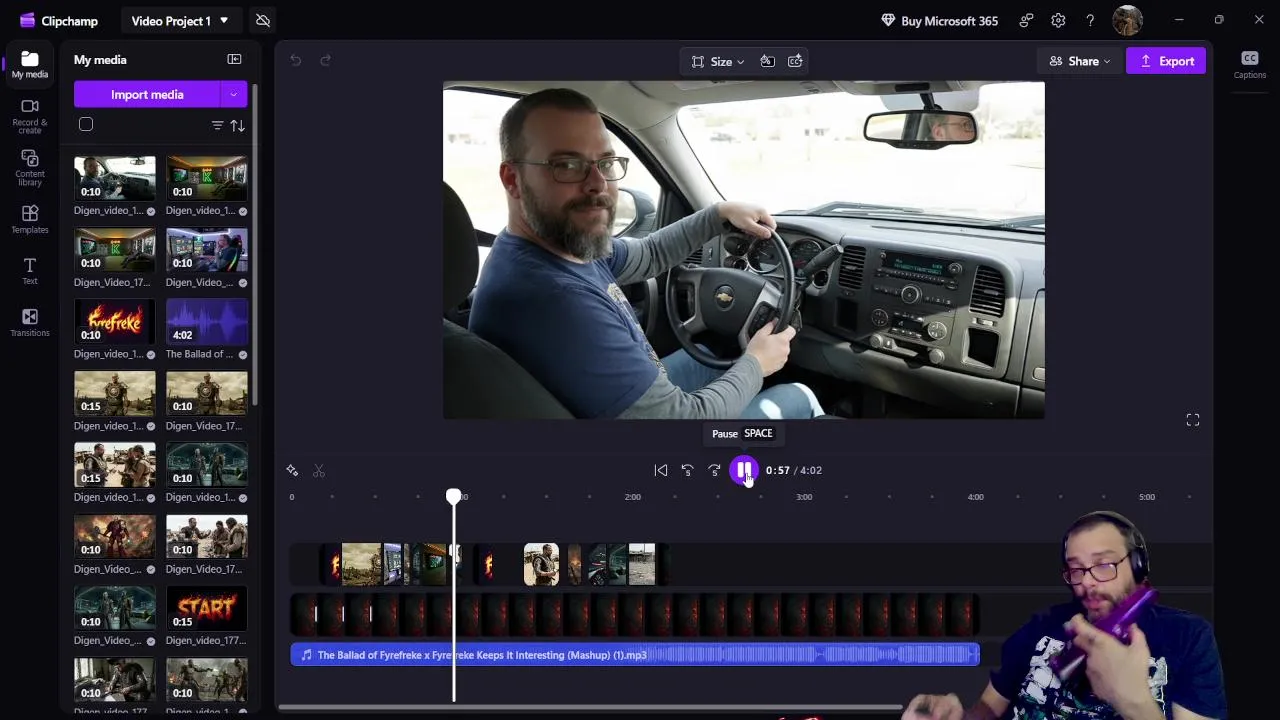Skip forward five seconds
Image resolution: width=1280 pixels, height=720 pixels.
(x=714, y=470)
